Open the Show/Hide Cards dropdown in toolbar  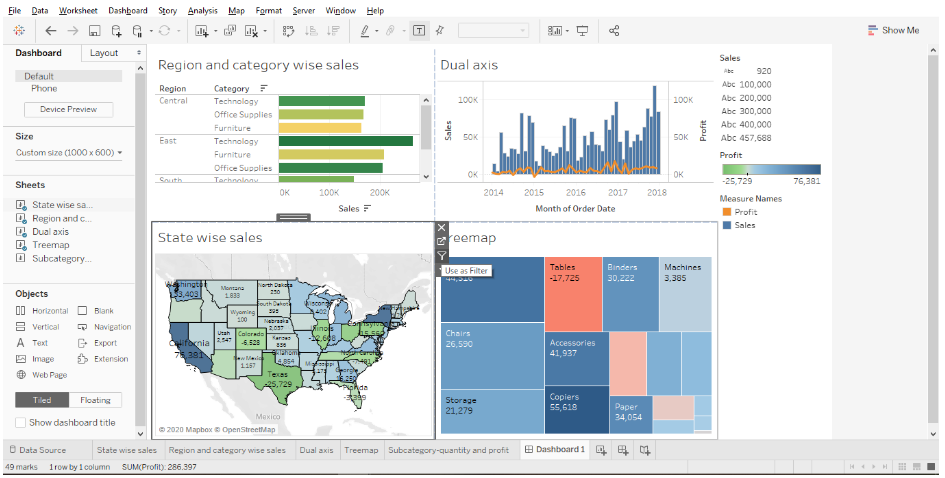click(x=555, y=31)
